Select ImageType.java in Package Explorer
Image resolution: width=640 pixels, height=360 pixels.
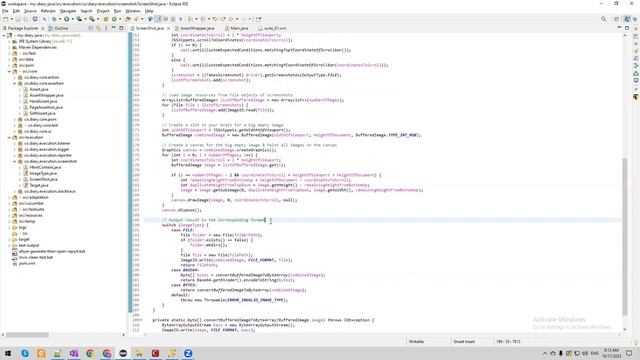click(x=43, y=173)
